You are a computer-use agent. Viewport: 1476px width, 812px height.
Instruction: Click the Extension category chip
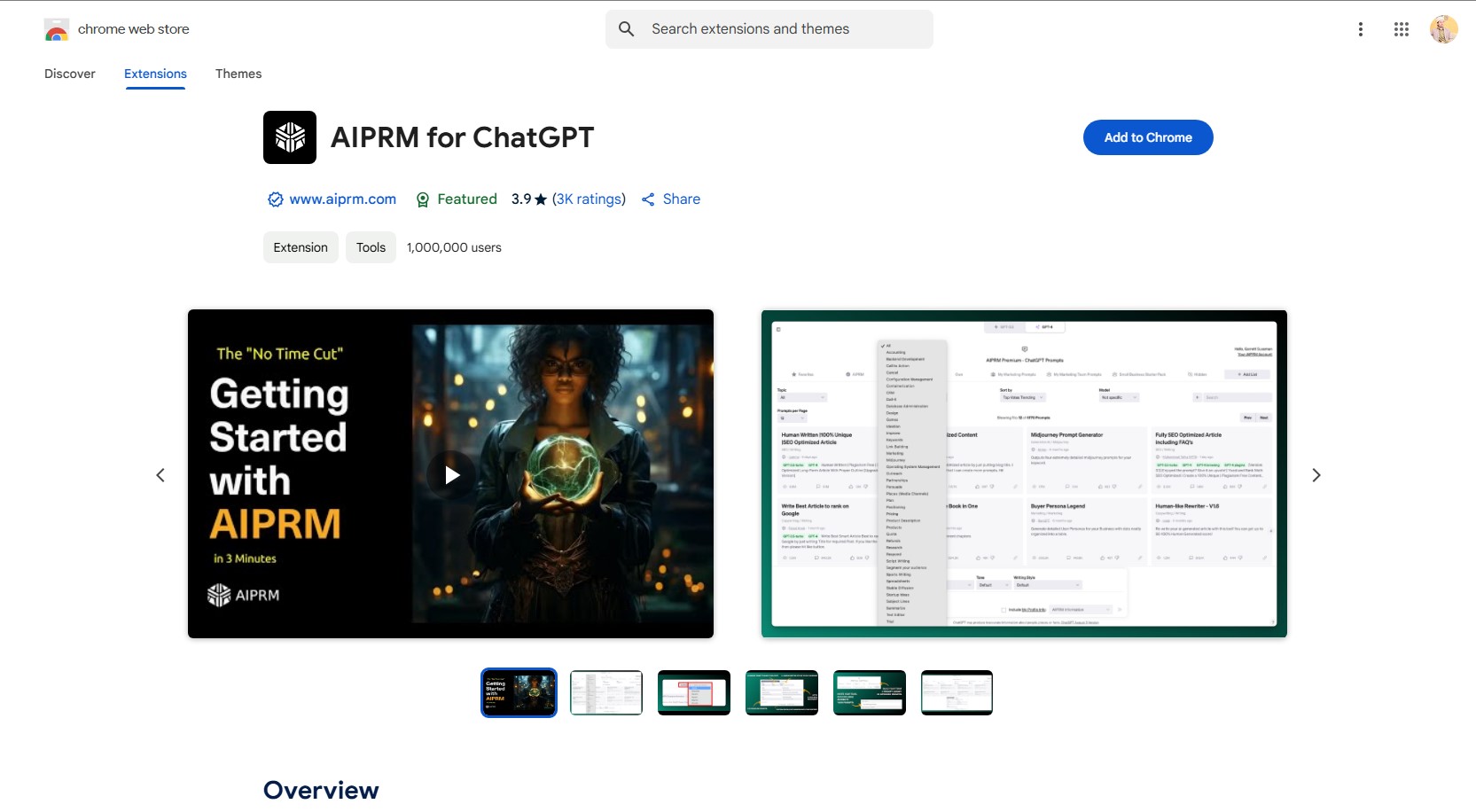[x=301, y=247]
